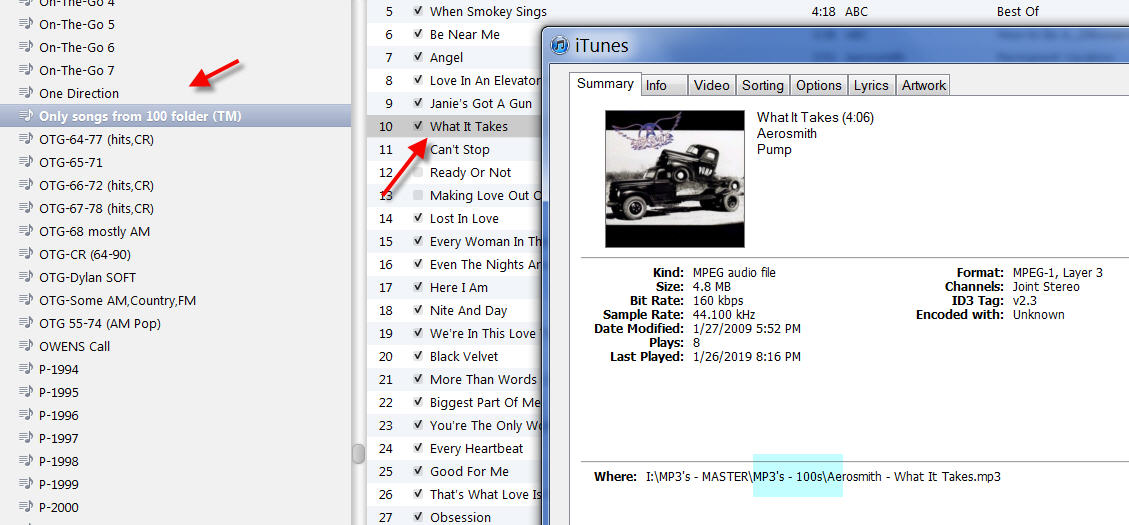Viewport: 1129px width, 525px height.
Task: Uncheck Love In An Elevator checkbox
Action: click(x=418, y=80)
